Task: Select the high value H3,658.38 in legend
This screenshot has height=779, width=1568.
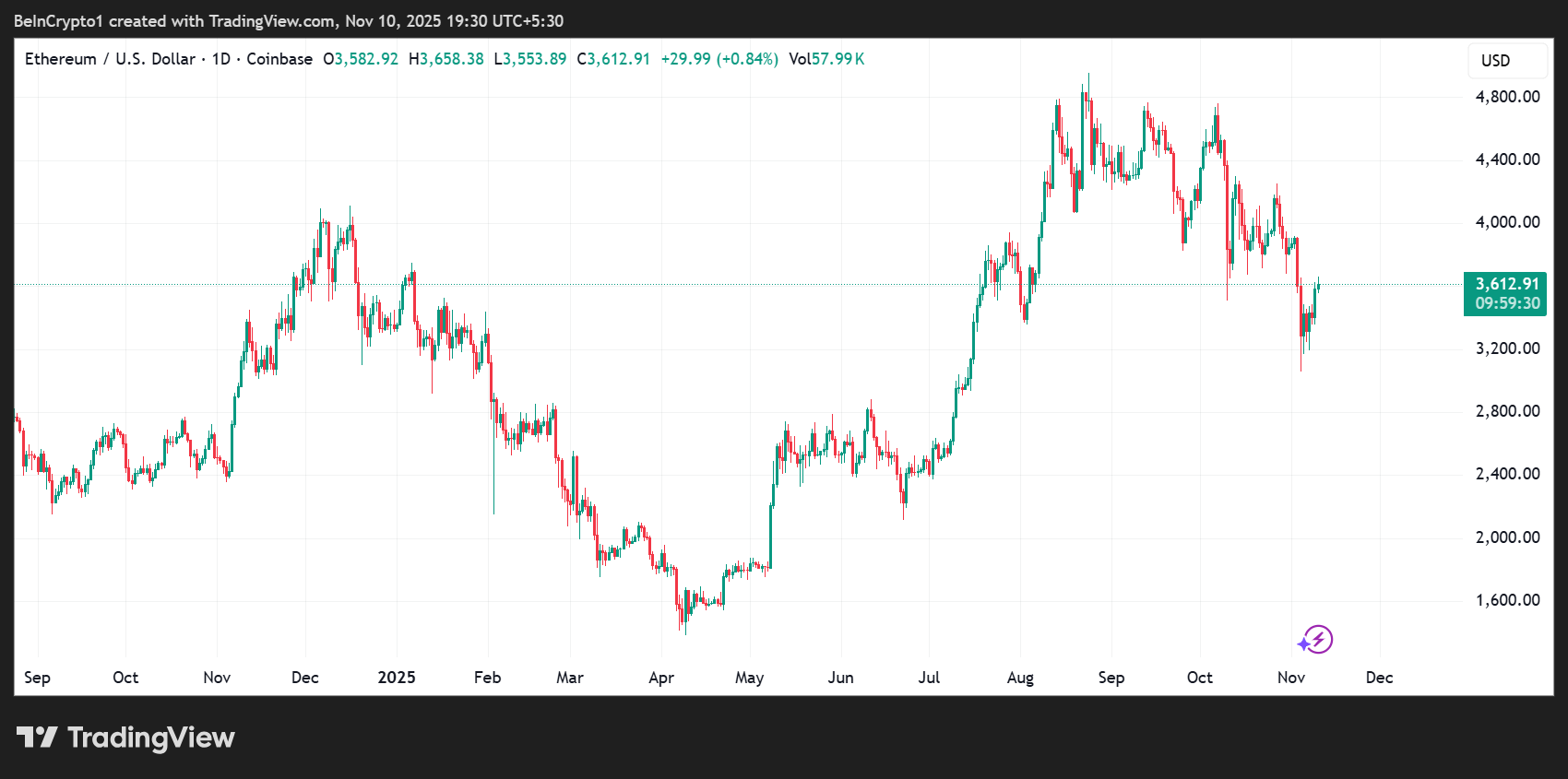Action: [446, 58]
